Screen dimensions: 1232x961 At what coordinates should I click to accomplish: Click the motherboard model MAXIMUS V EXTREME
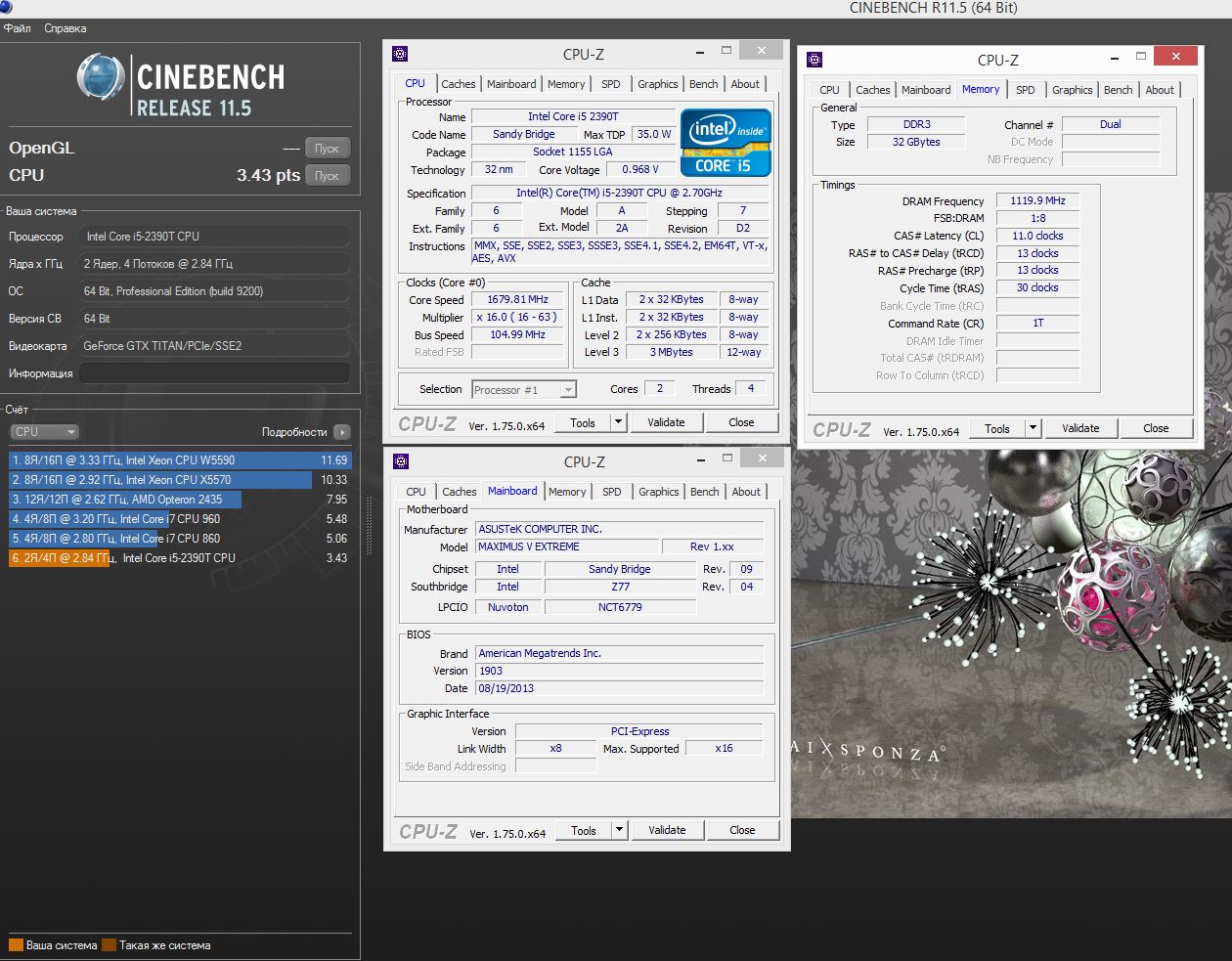(x=566, y=546)
